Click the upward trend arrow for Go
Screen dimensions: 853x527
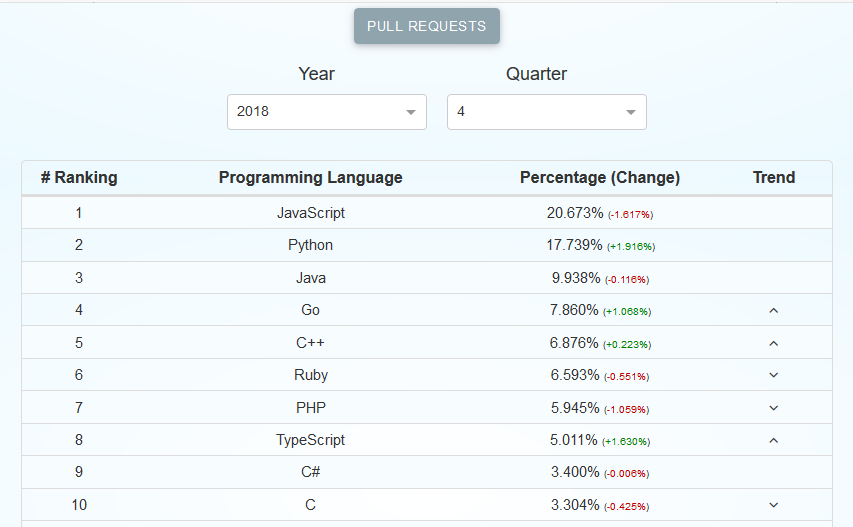pyautogui.click(x=773, y=311)
